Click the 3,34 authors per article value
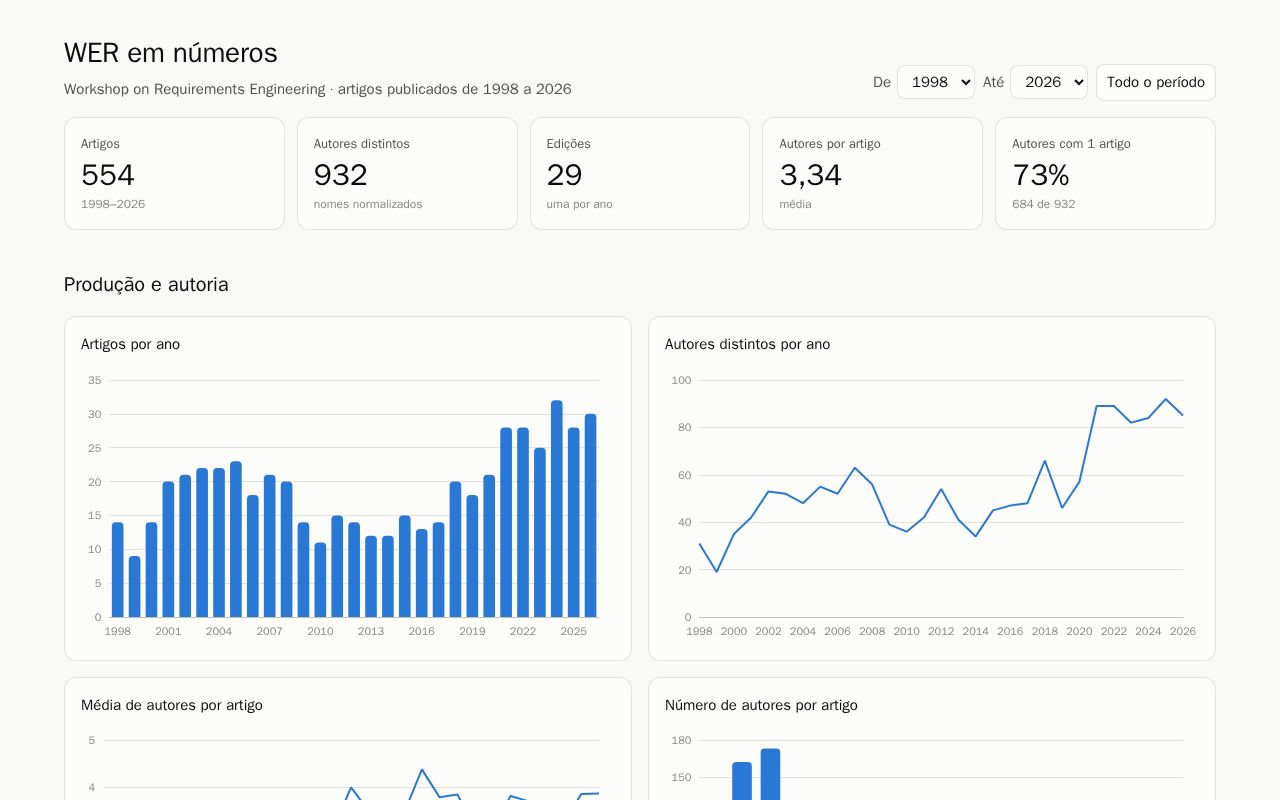This screenshot has width=1280, height=800. [811, 175]
